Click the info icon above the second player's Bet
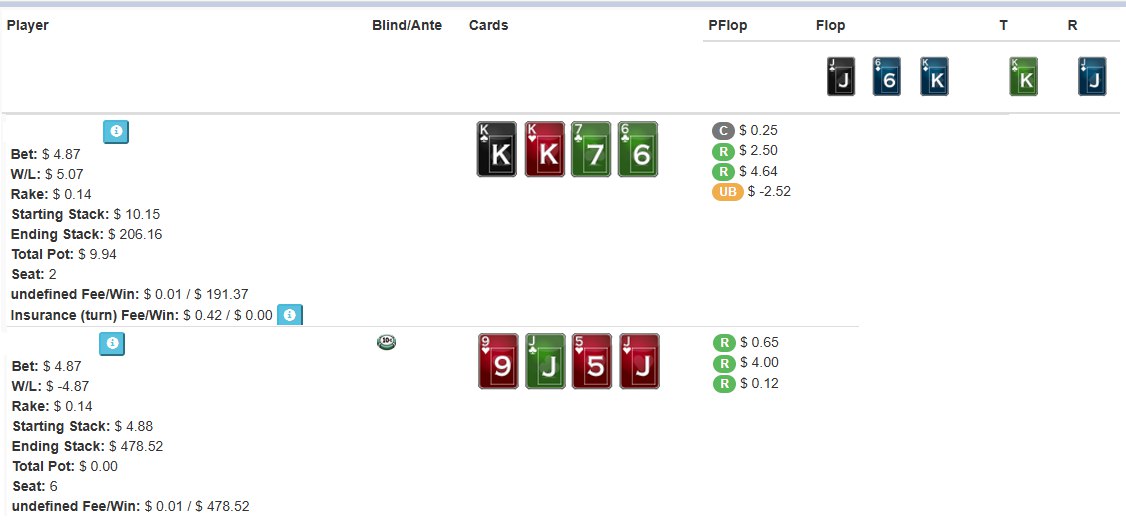Viewport: 1126px width, 526px height. click(112, 344)
